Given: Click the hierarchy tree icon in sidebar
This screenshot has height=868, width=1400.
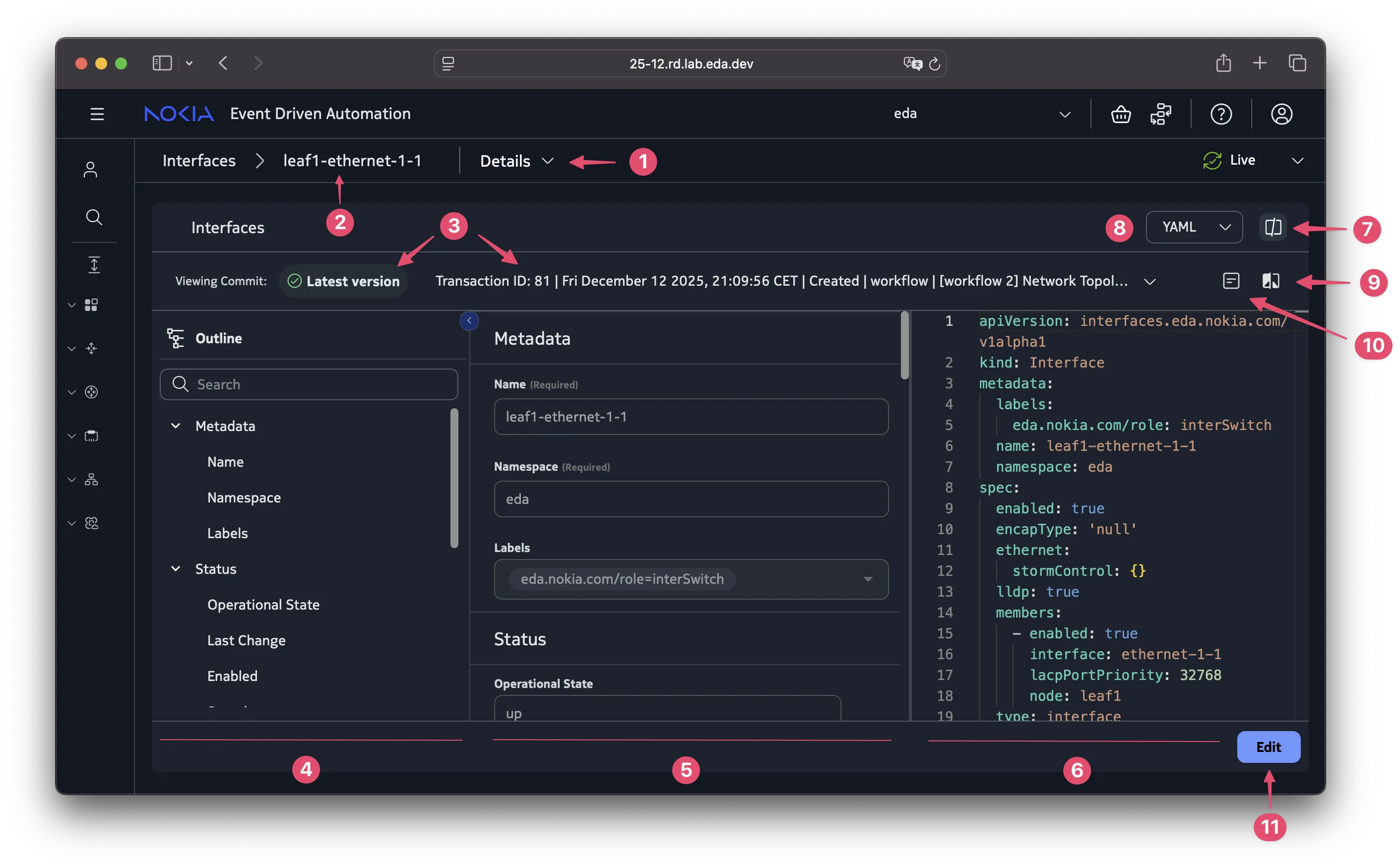Looking at the screenshot, I should [91, 479].
